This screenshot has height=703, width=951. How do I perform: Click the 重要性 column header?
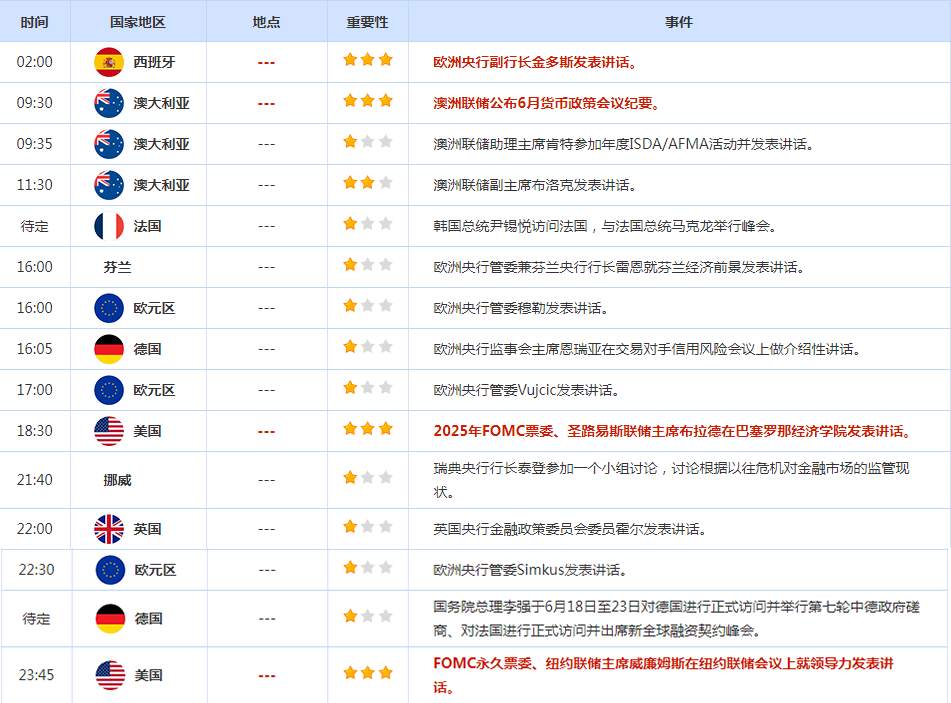coord(368,22)
